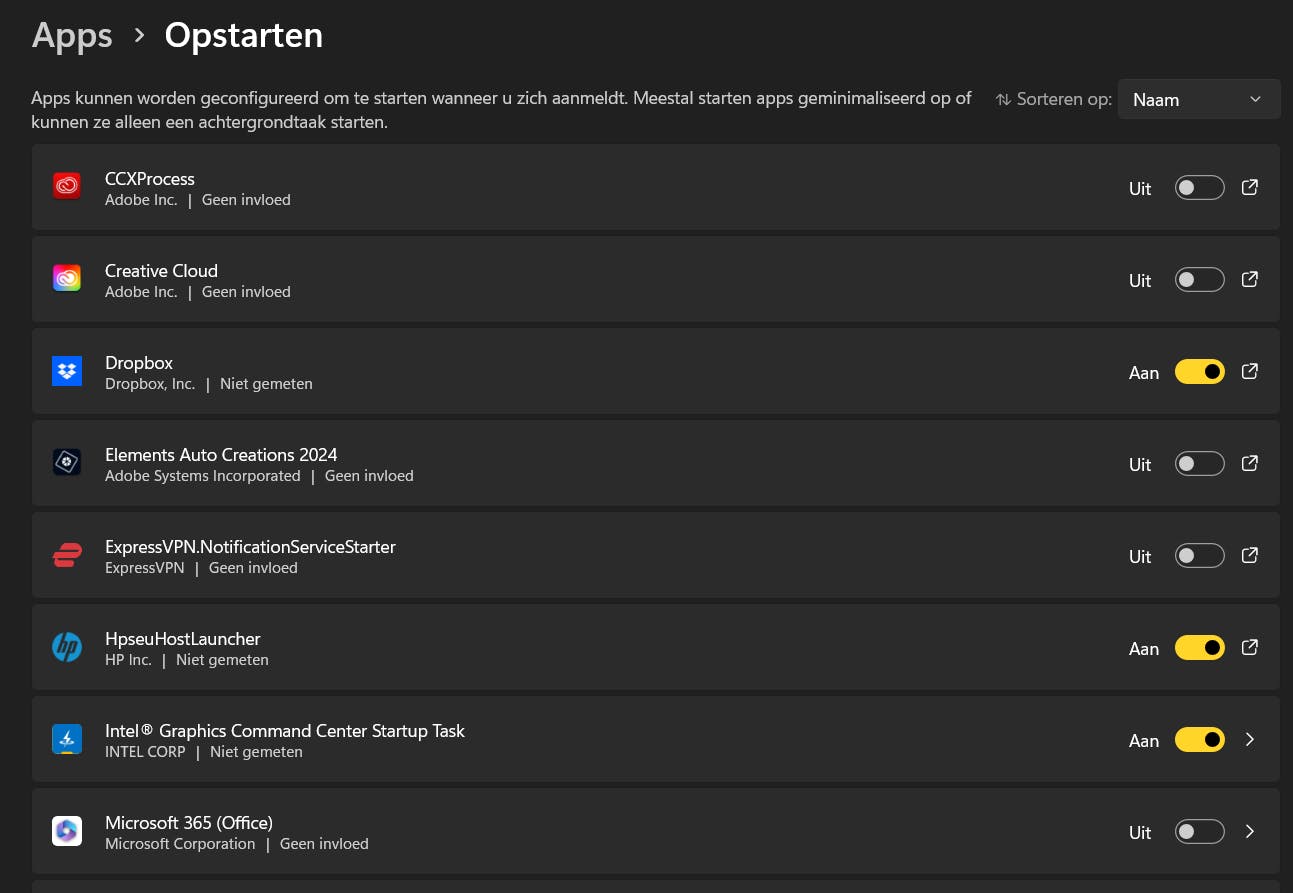
Task: Open the external link icon for CCXProcess
Action: pos(1249,187)
